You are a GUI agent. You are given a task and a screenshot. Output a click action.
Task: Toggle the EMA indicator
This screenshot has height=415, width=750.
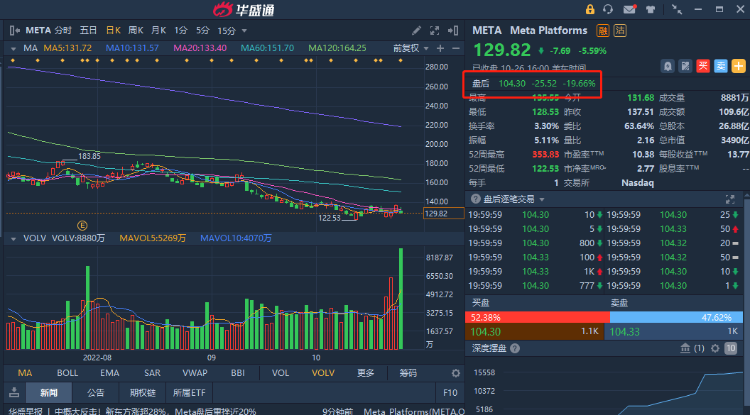point(110,373)
